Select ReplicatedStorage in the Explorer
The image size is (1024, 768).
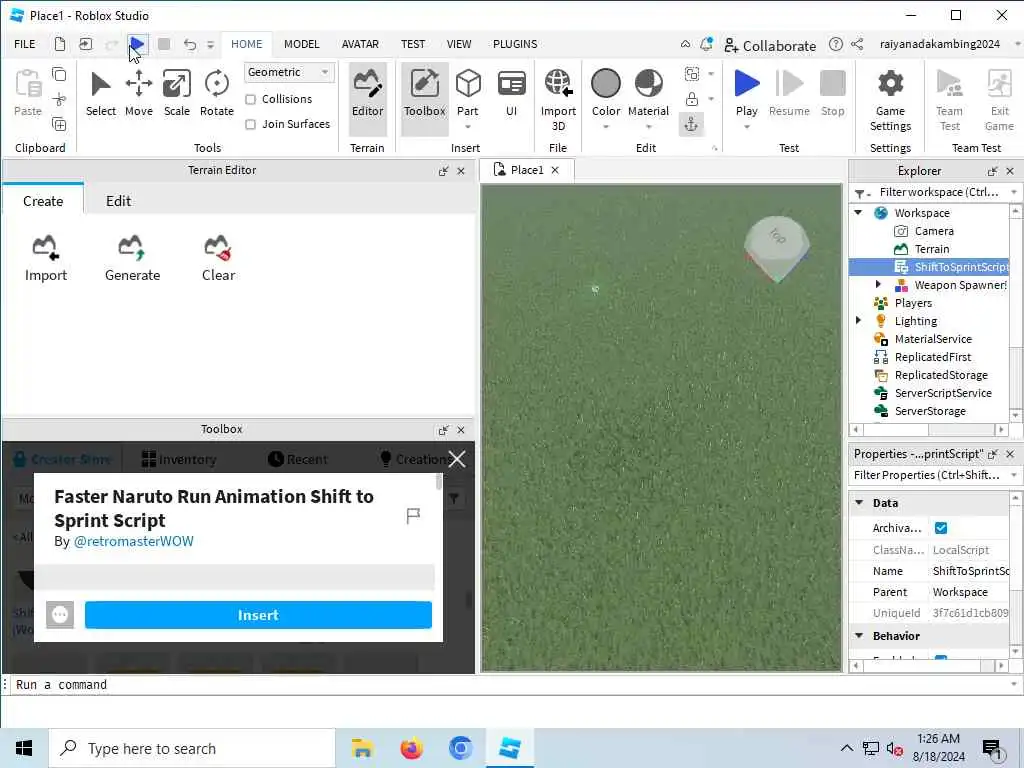[x=941, y=375]
